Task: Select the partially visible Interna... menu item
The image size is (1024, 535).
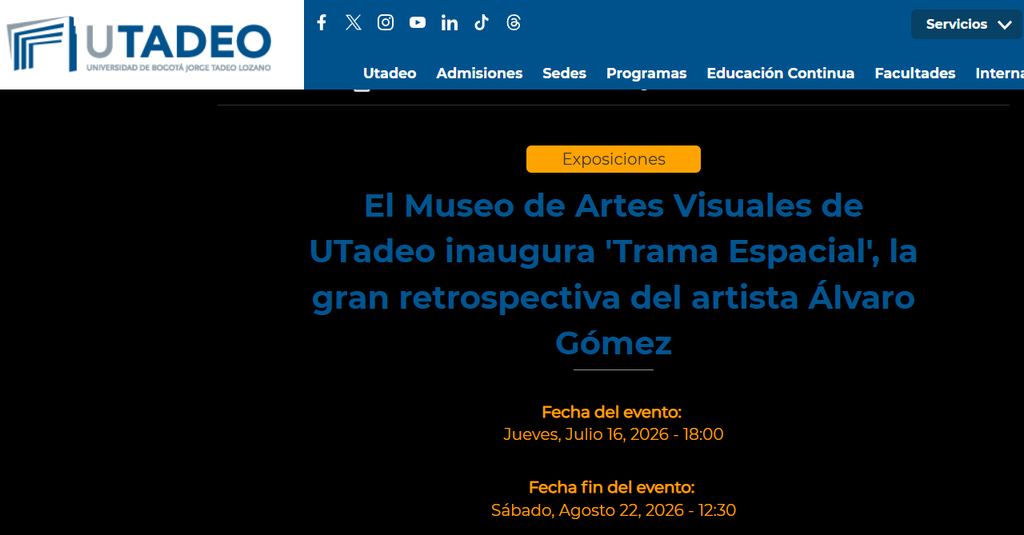Action: pos(999,73)
